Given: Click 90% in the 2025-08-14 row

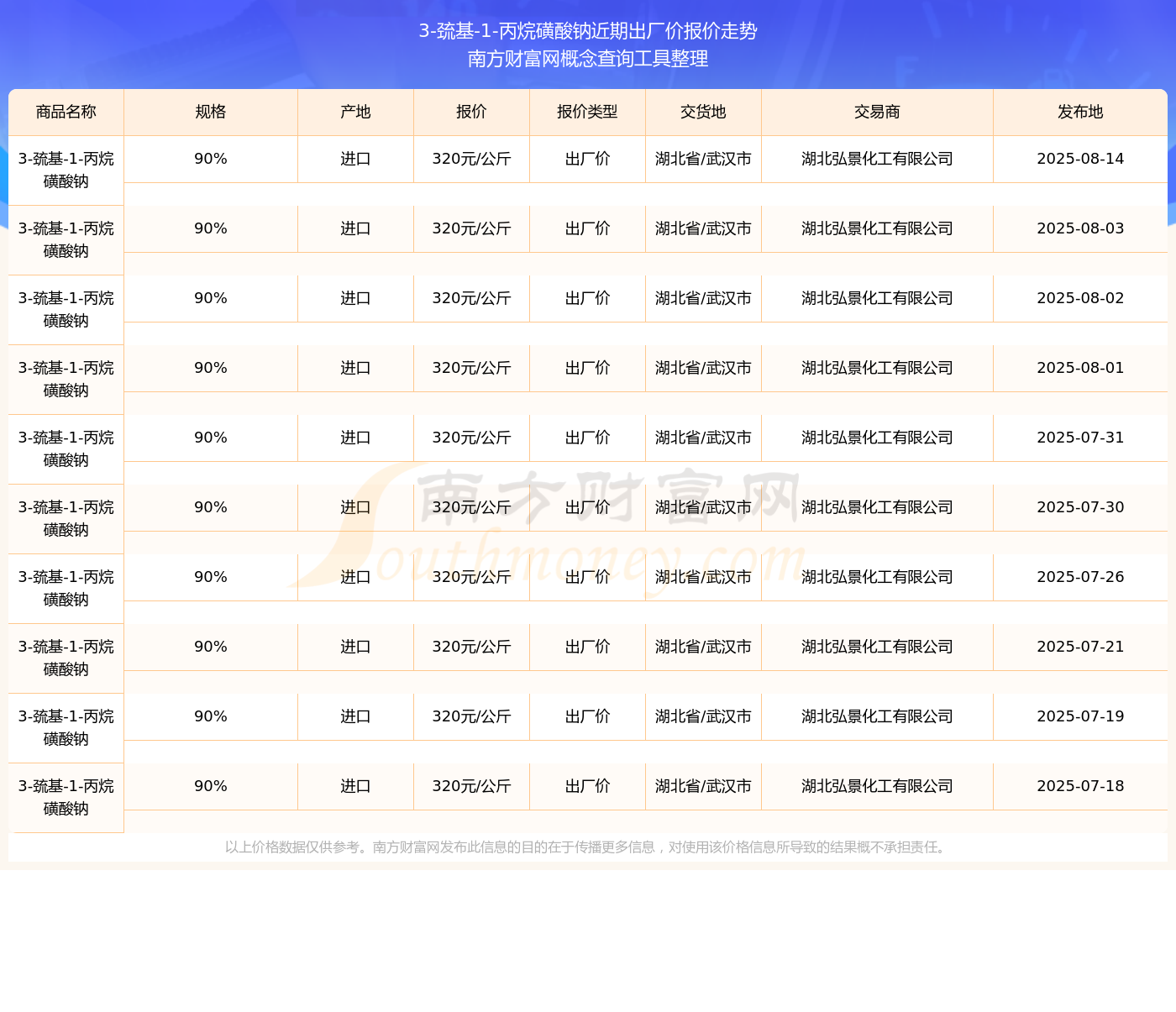Looking at the screenshot, I should tap(211, 159).
